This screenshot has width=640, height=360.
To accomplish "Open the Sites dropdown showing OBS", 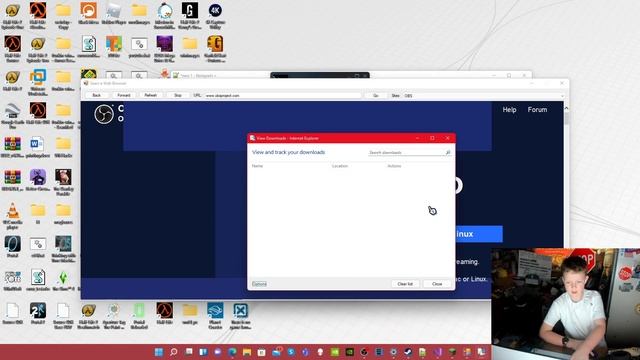I will tap(484, 96).
